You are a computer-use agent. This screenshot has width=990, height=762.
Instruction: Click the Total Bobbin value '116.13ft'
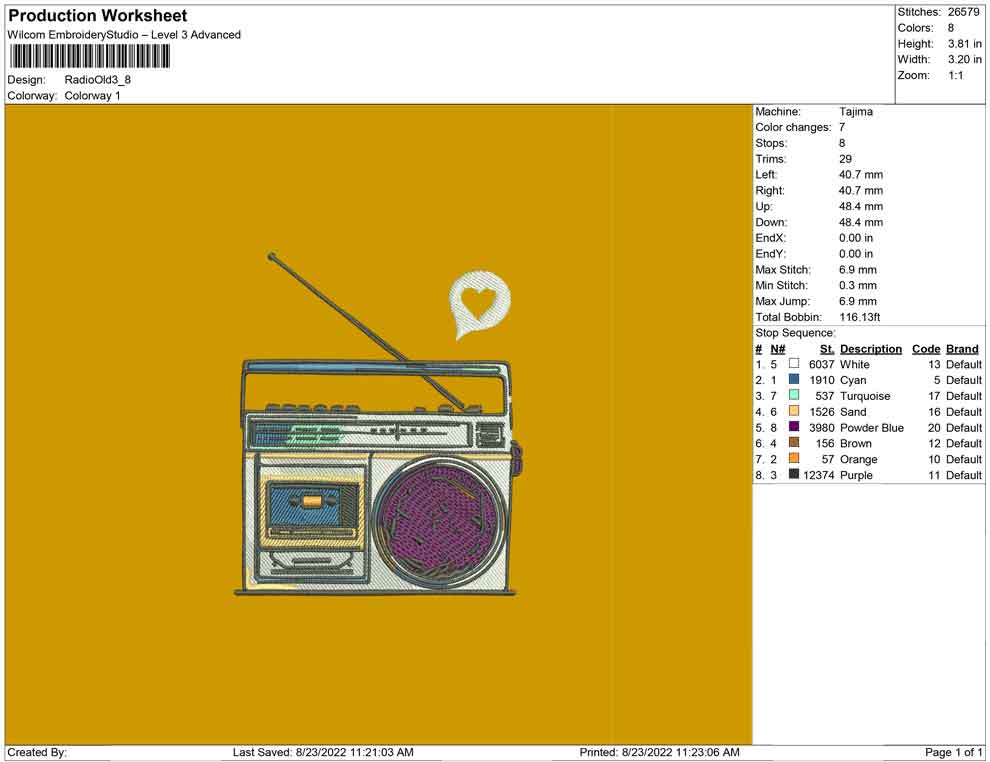(x=859, y=317)
